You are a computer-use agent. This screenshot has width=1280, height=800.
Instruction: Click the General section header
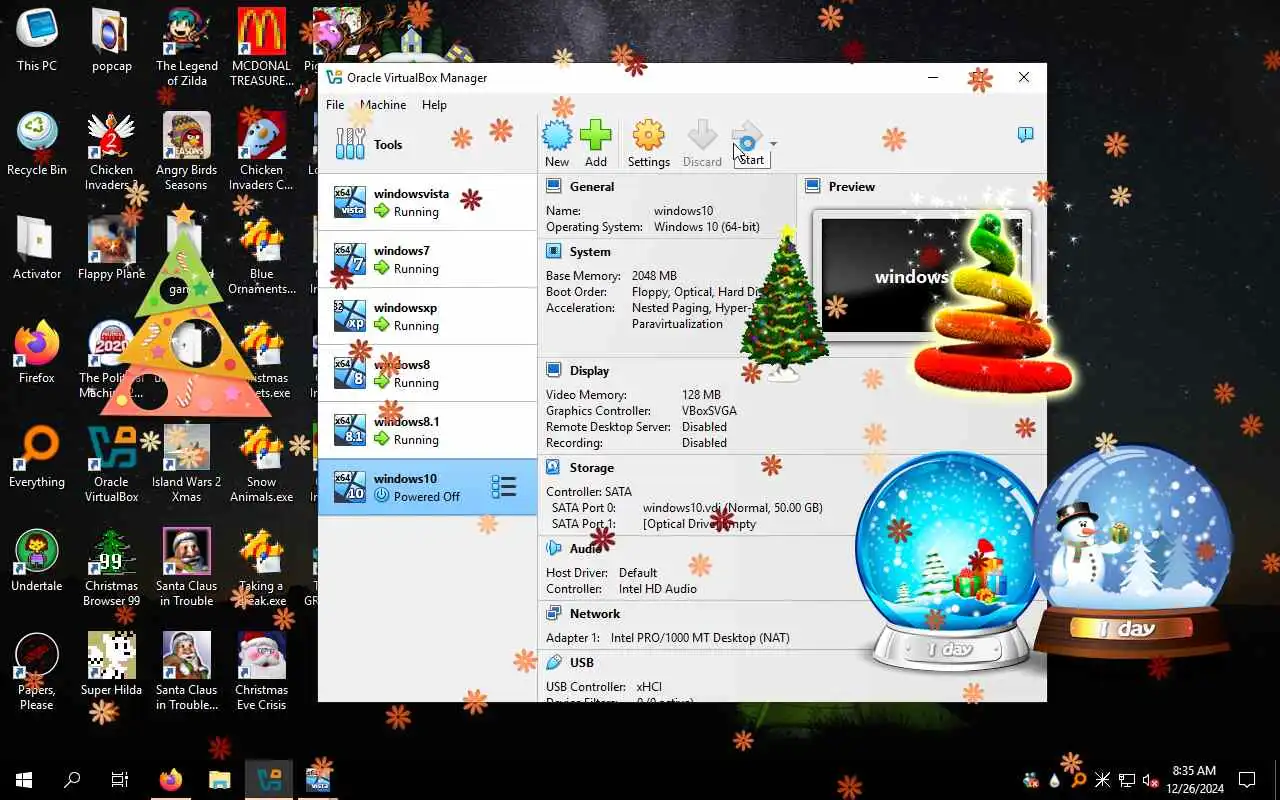click(592, 187)
